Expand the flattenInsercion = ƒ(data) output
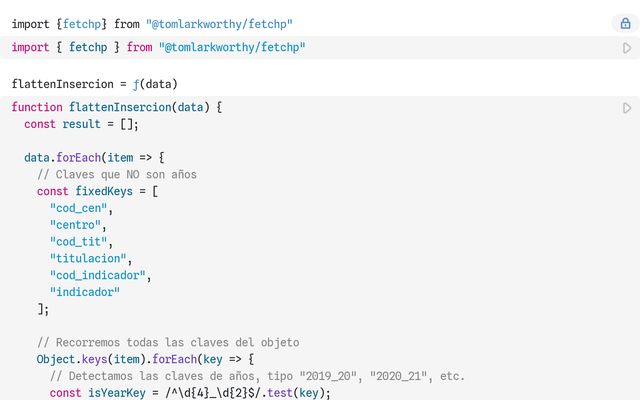Image resolution: width=640 pixels, height=400 pixels. tap(95, 84)
